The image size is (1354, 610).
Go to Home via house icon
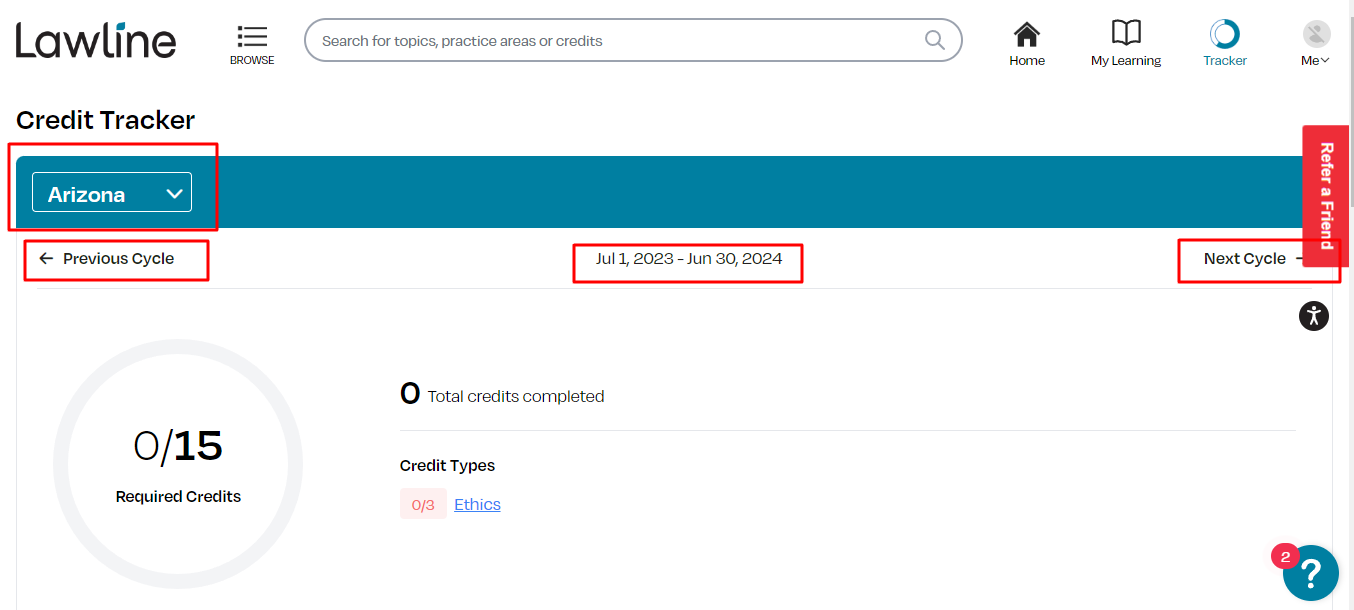(1027, 34)
